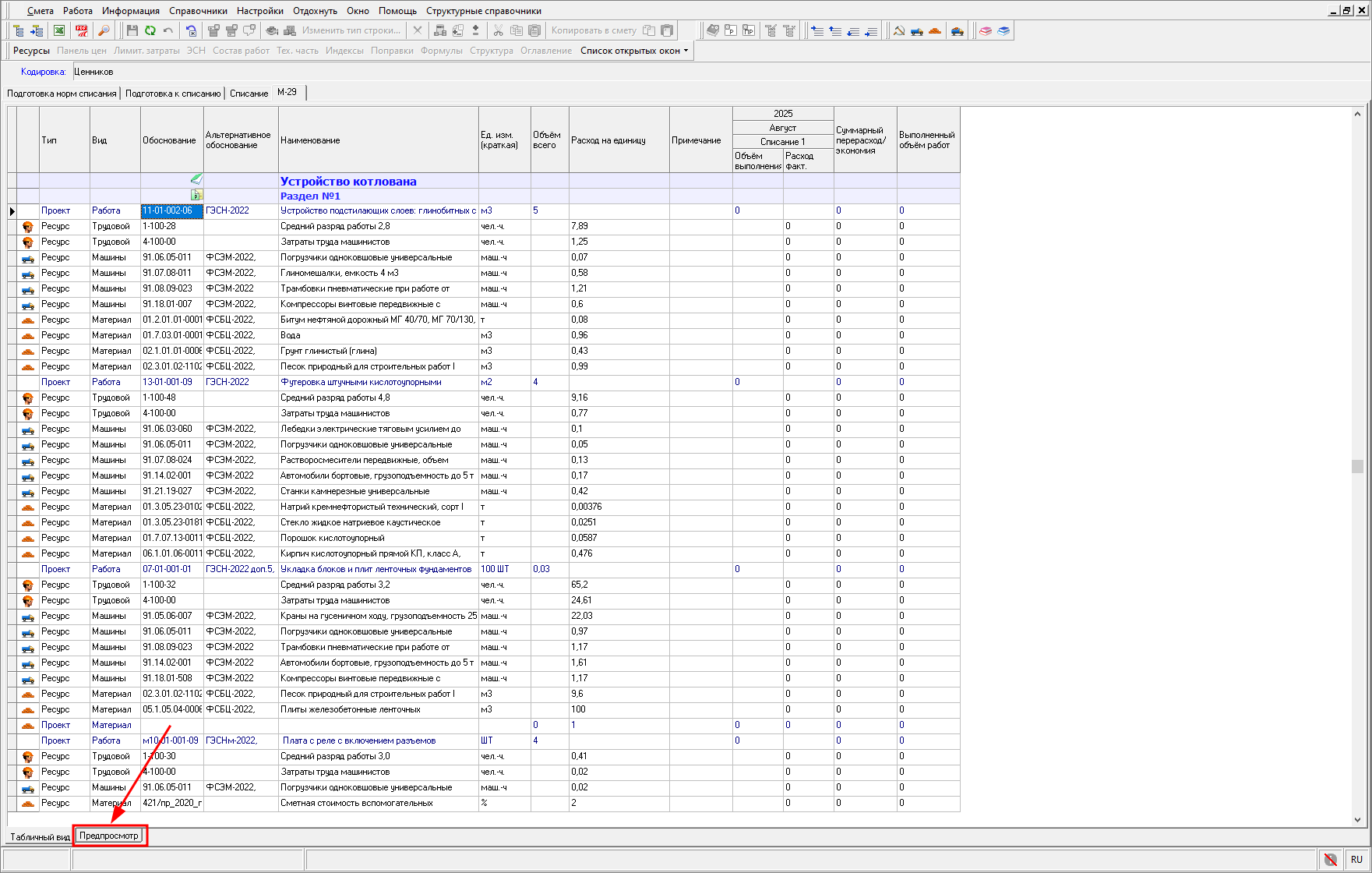Select the work row Футеровка штучными кислотоупорными

[x=361, y=382]
